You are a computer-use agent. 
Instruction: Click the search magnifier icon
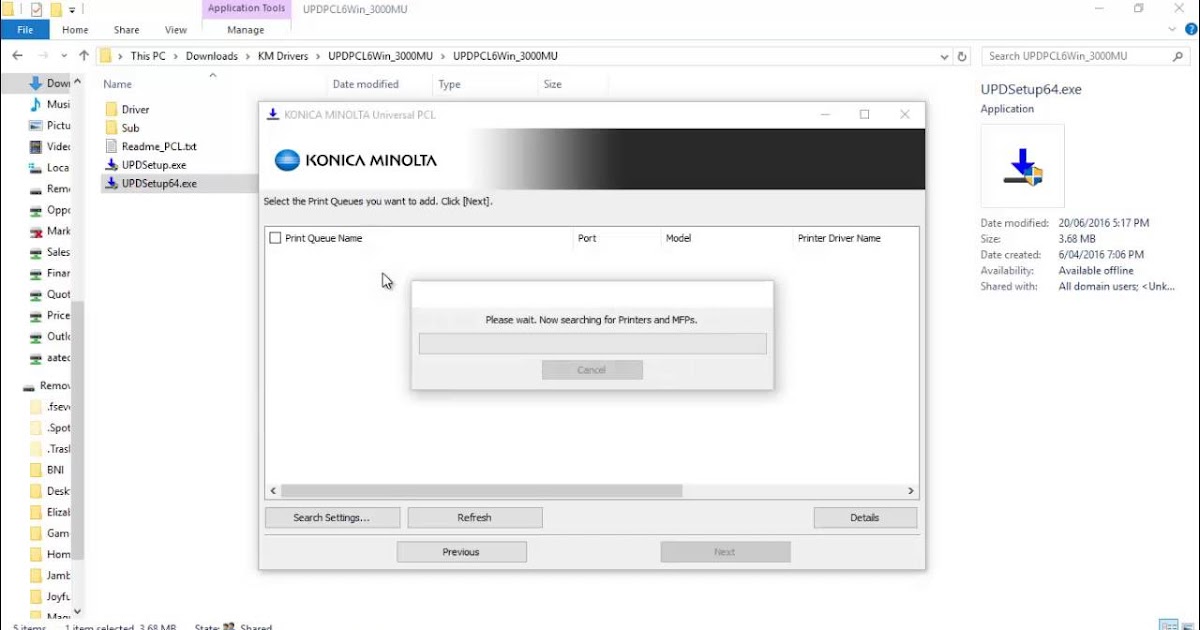coord(1178,56)
